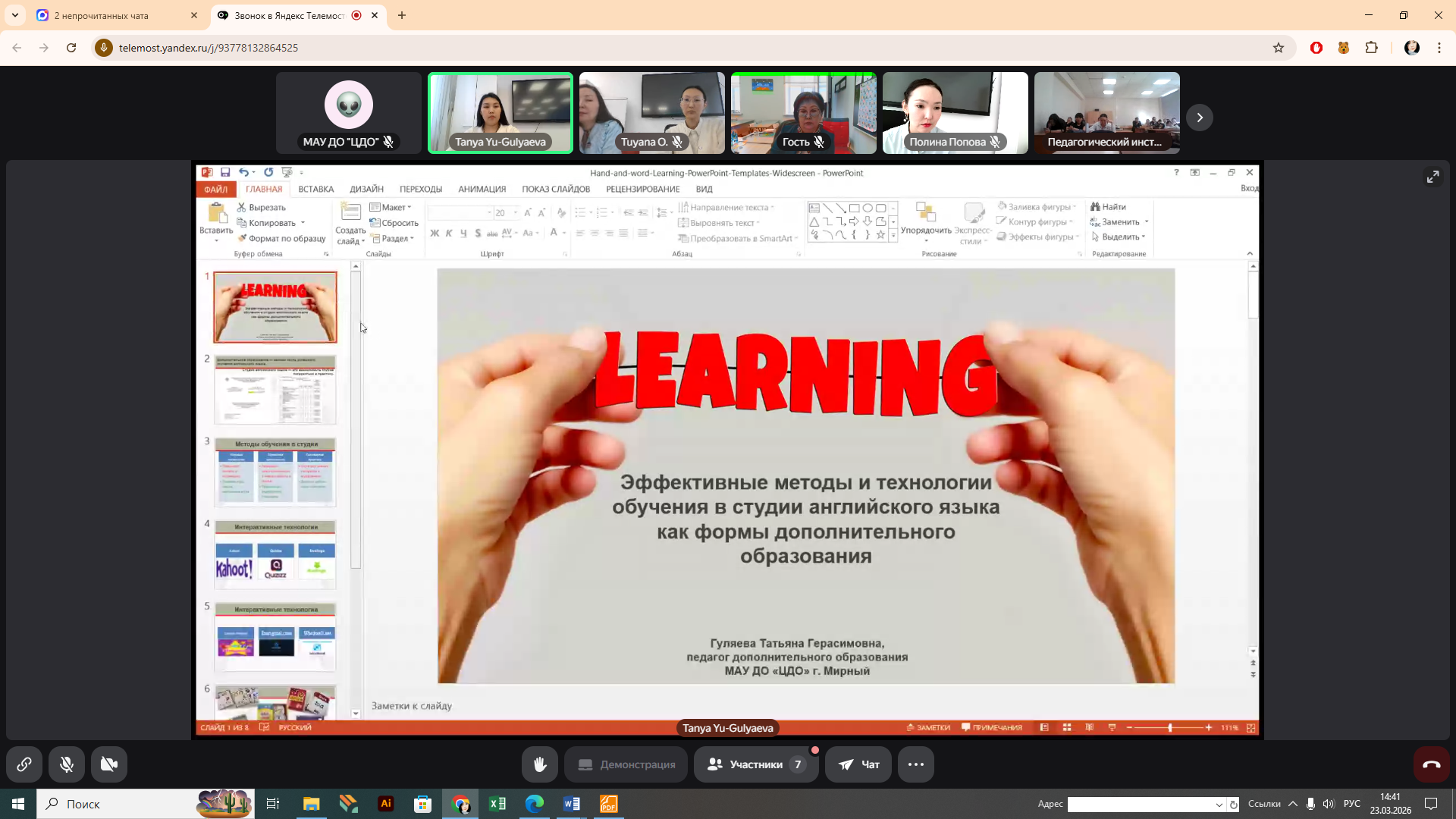This screenshot has width=1456, height=819.
Task: Open the Участники participants list
Action: [755, 764]
